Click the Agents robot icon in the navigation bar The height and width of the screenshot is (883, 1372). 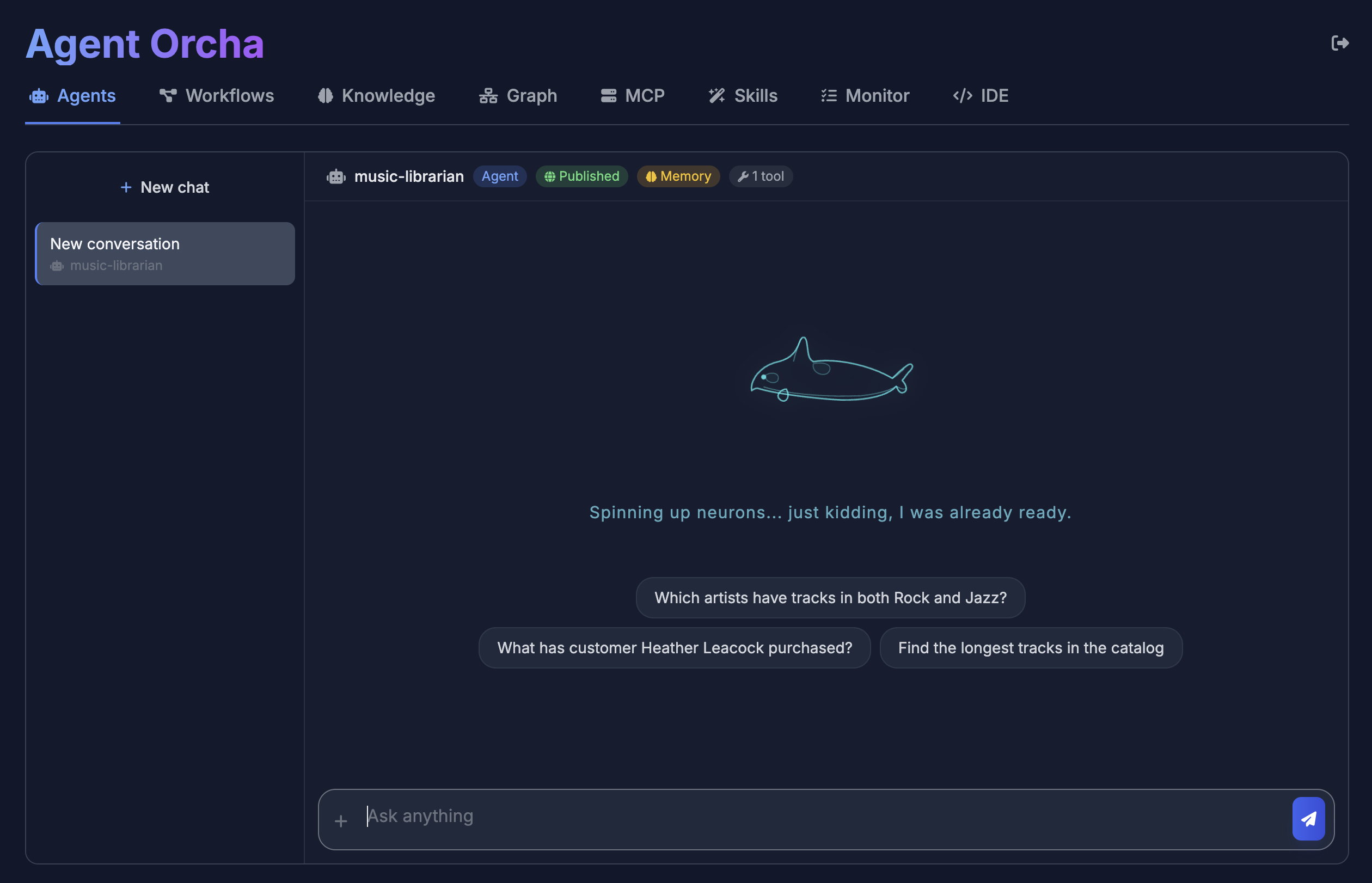tap(38, 96)
